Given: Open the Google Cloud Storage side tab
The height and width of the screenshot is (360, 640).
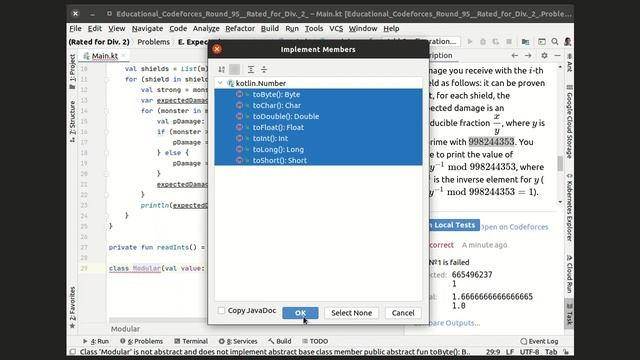Looking at the screenshot, I should [x=569, y=122].
